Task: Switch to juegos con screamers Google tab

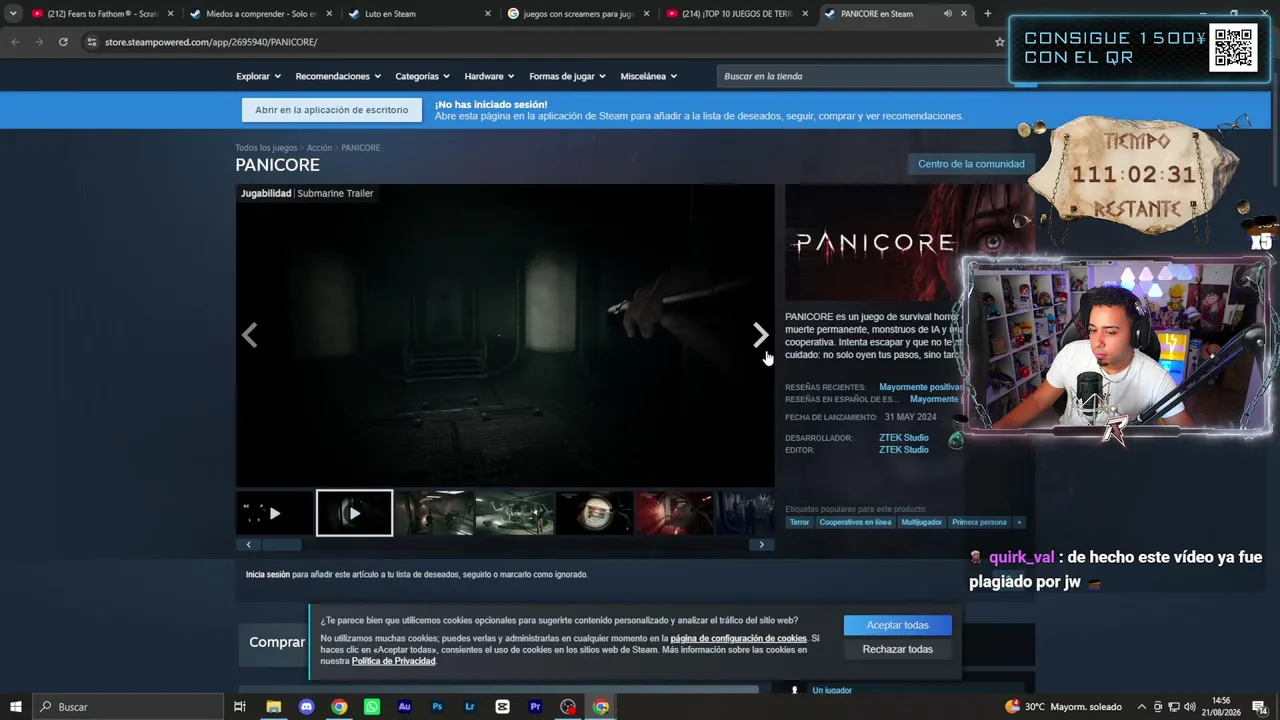Action: pos(579,14)
